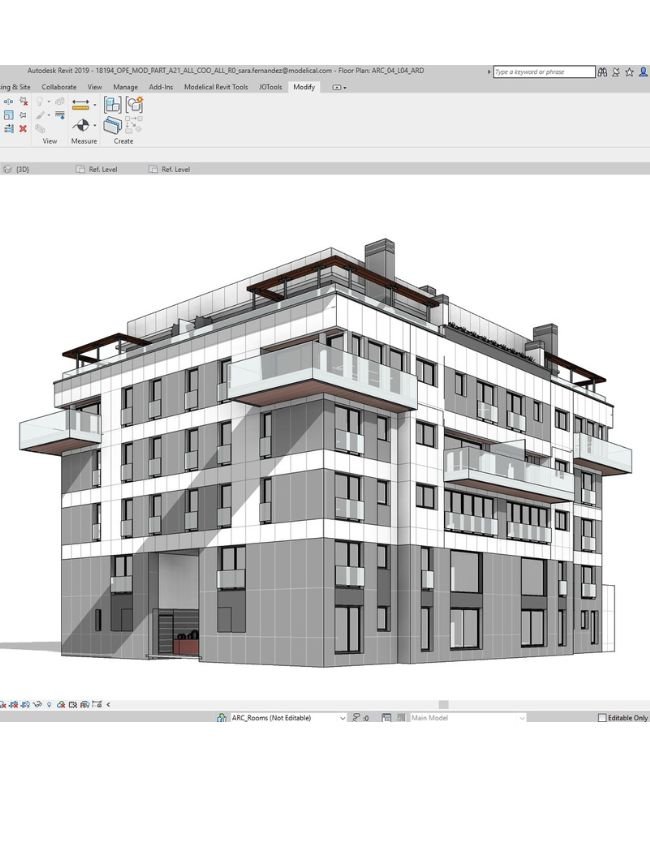Open the ARC_Rooms workset dropdown
The image size is (650, 850).
point(288,718)
